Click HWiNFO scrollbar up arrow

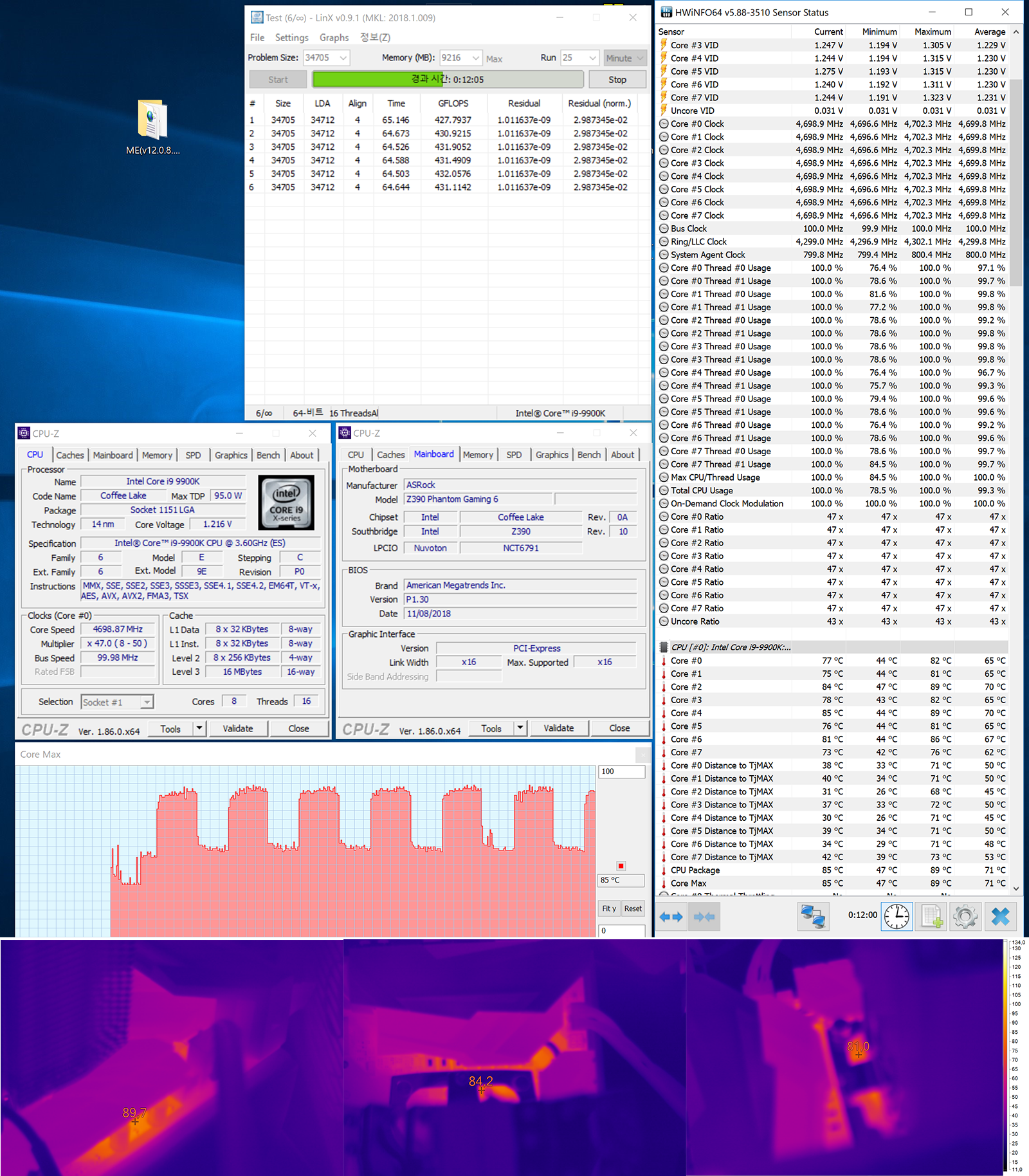pyautogui.click(x=1016, y=32)
